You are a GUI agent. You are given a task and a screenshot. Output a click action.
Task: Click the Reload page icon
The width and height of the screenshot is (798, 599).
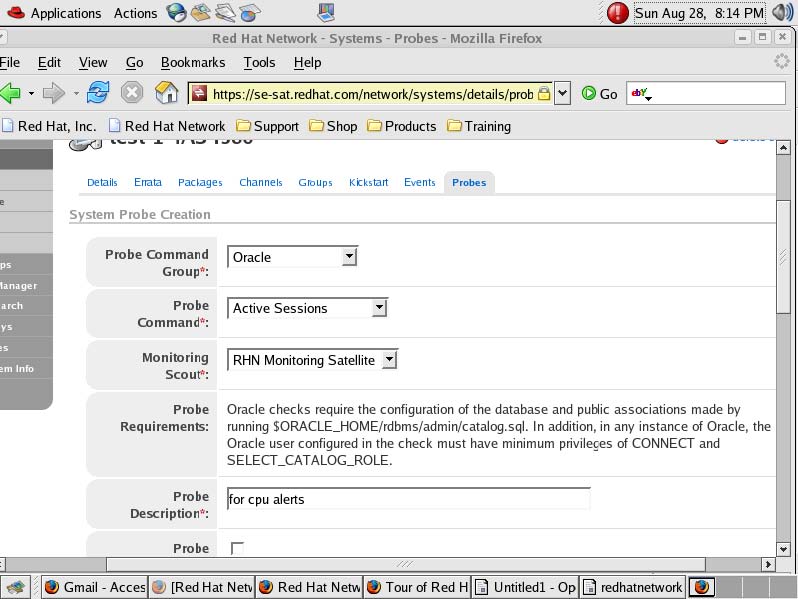coord(98,93)
